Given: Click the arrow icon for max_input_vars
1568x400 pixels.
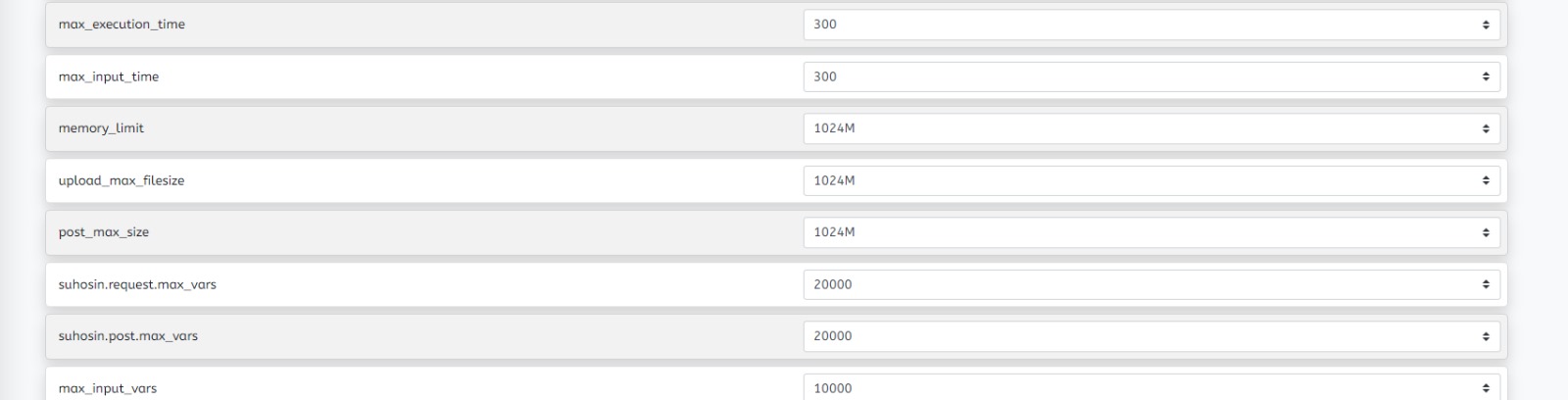Looking at the screenshot, I should pos(1486,388).
